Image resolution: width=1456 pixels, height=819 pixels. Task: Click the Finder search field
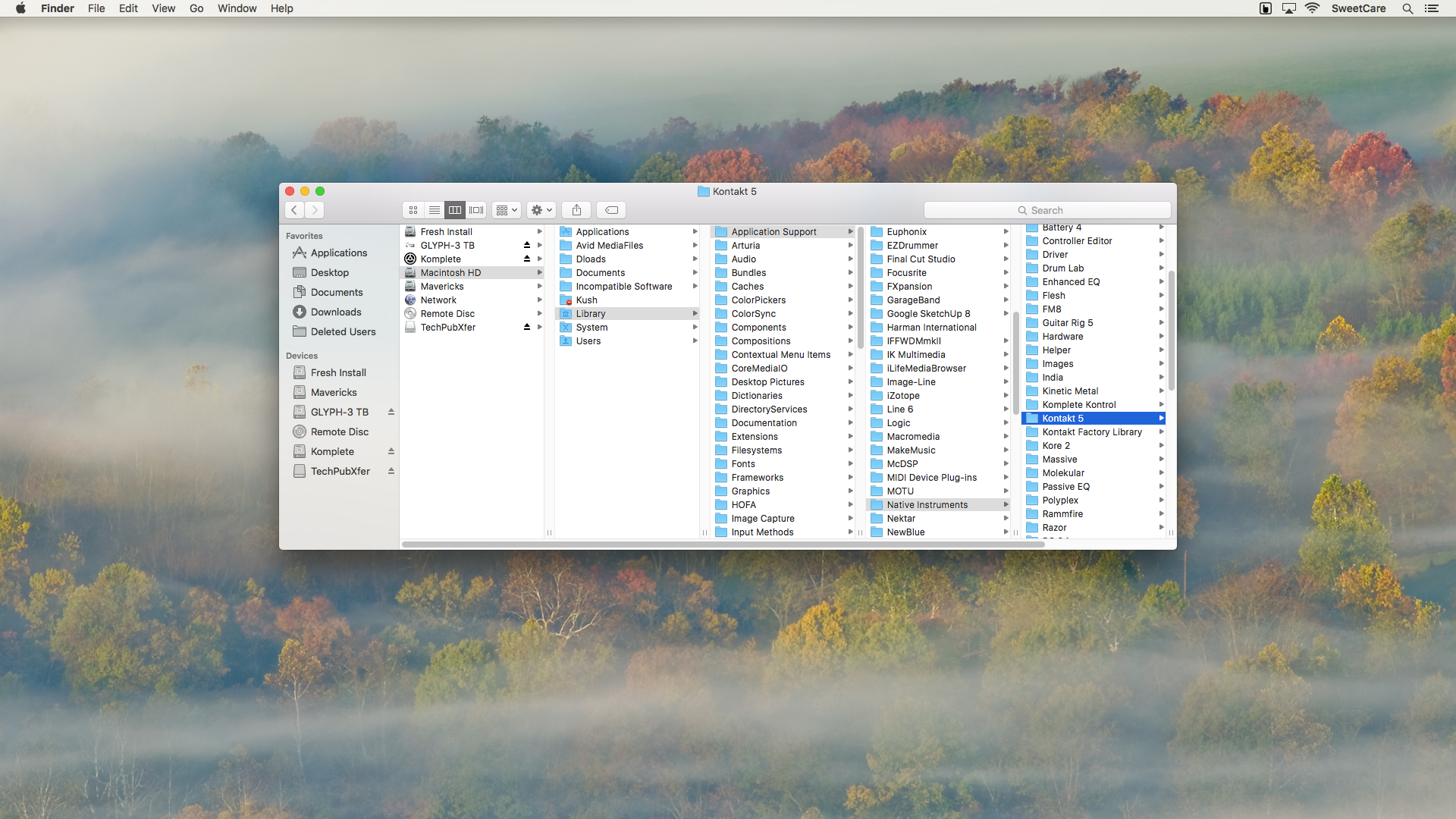pos(1047,210)
